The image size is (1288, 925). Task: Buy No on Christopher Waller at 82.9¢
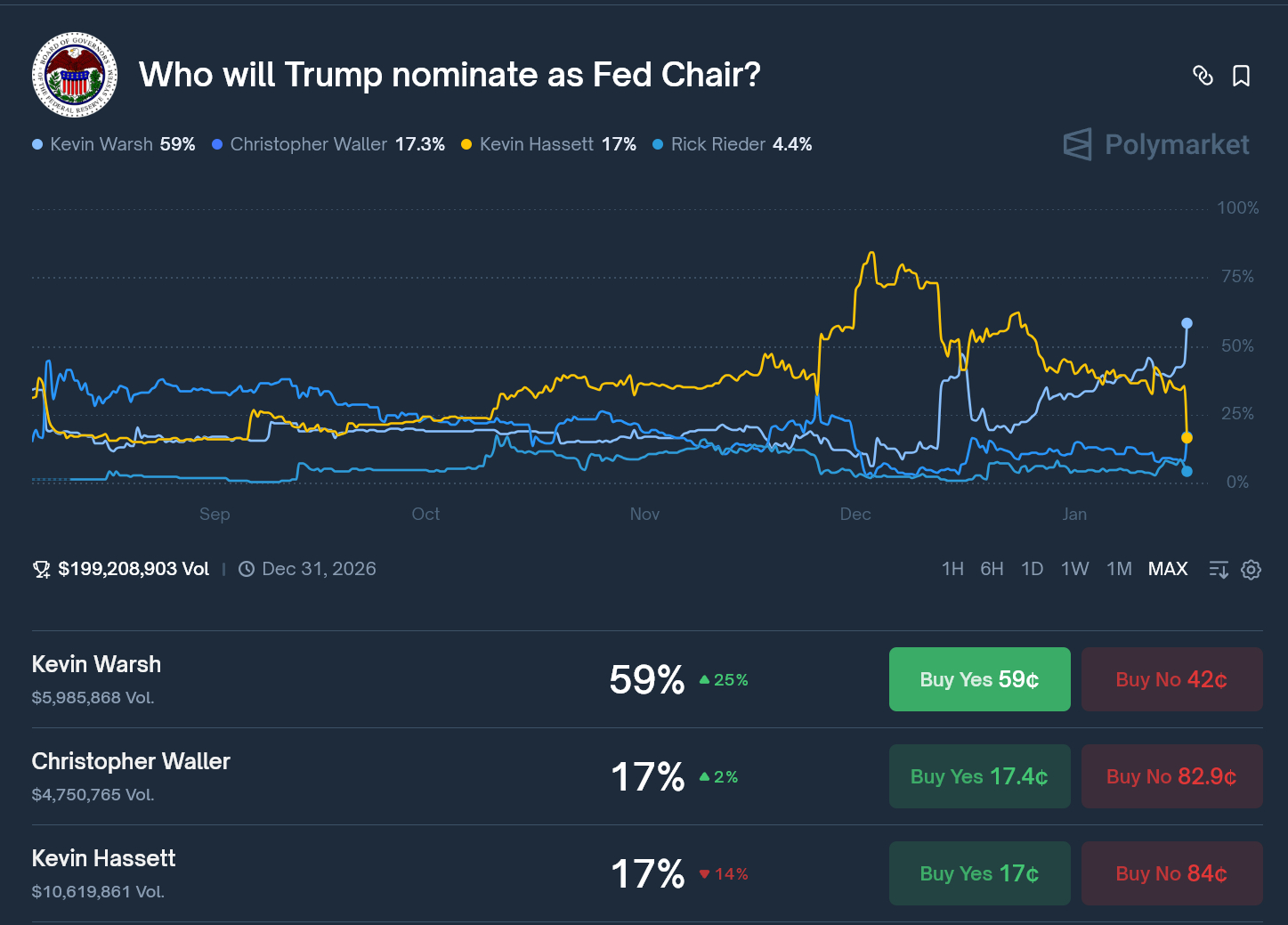point(1171,776)
